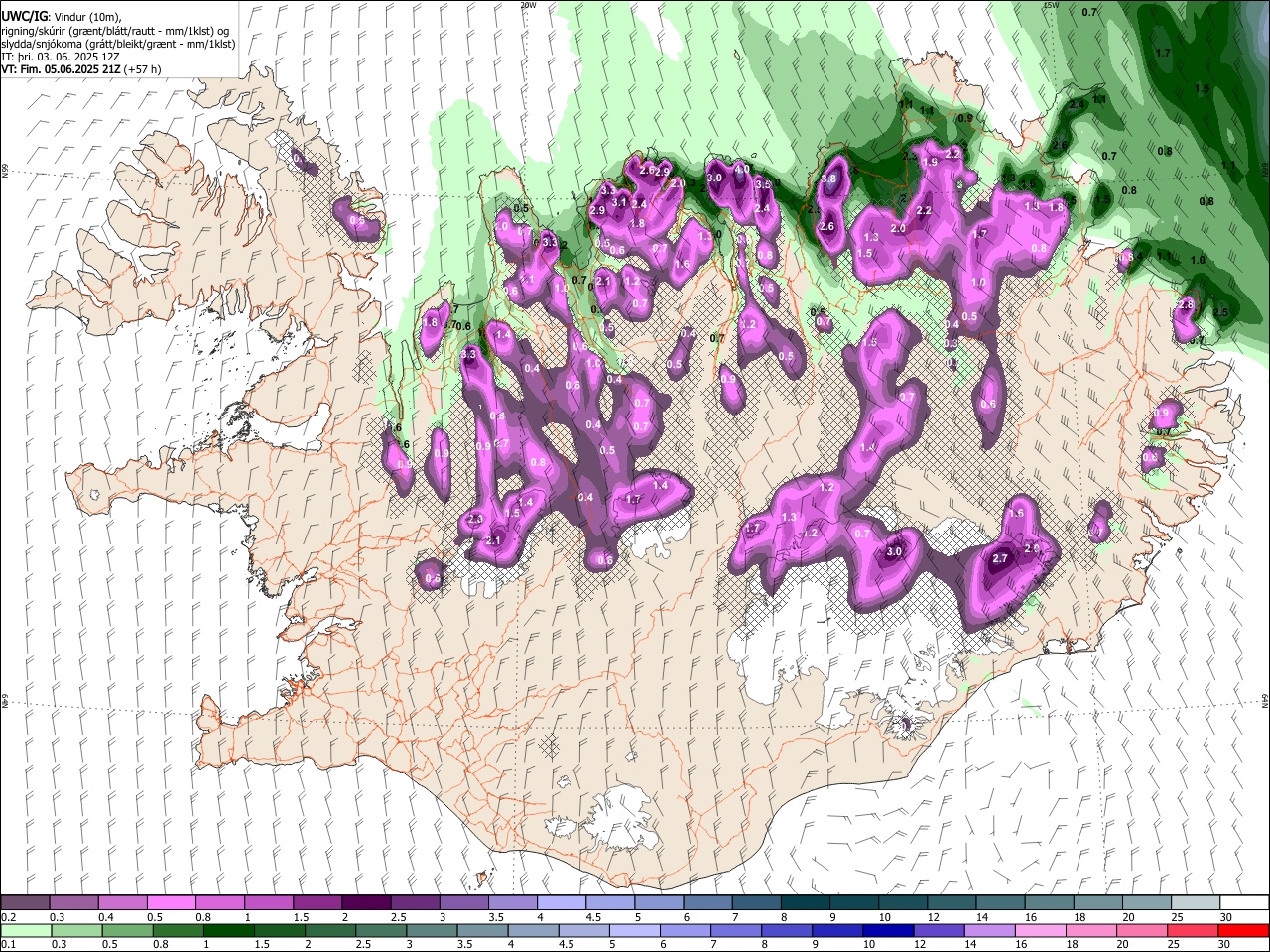Select the 0.5 swatch in lower green legend row
1270x952 pixels.
click(x=127, y=930)
